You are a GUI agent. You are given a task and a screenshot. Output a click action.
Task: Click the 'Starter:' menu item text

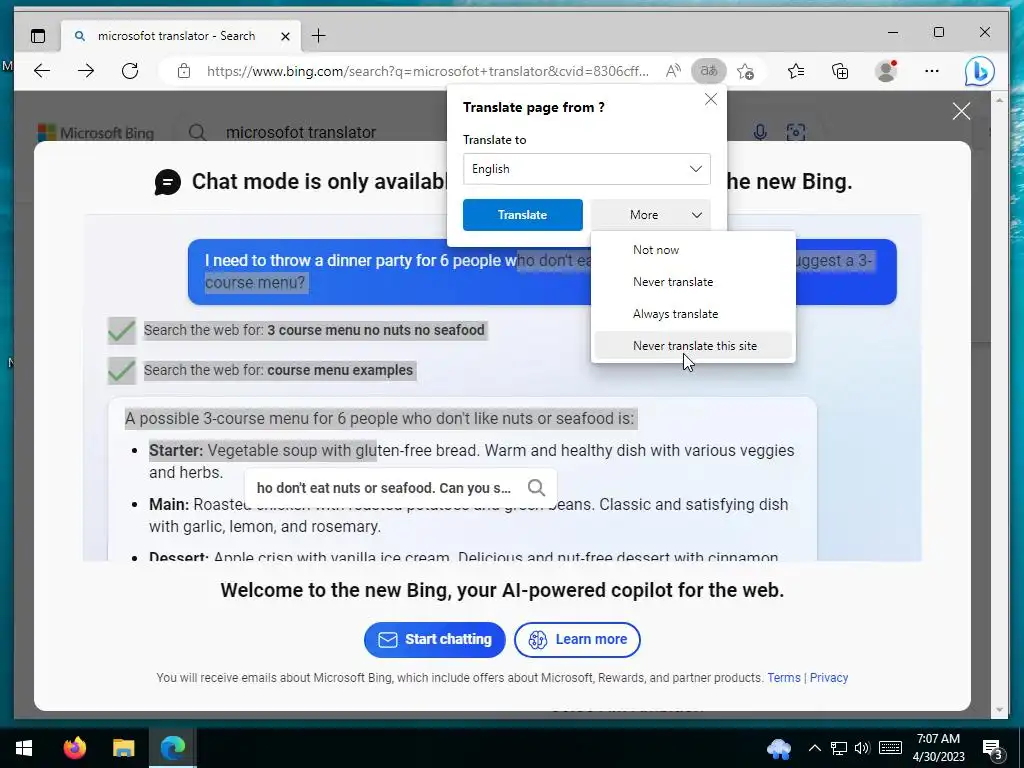tap(176, 451)
